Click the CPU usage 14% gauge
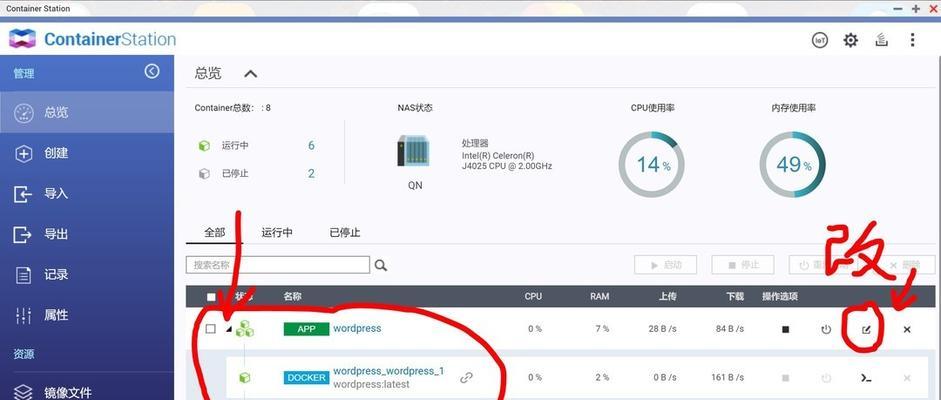 [x=652, y=165]
